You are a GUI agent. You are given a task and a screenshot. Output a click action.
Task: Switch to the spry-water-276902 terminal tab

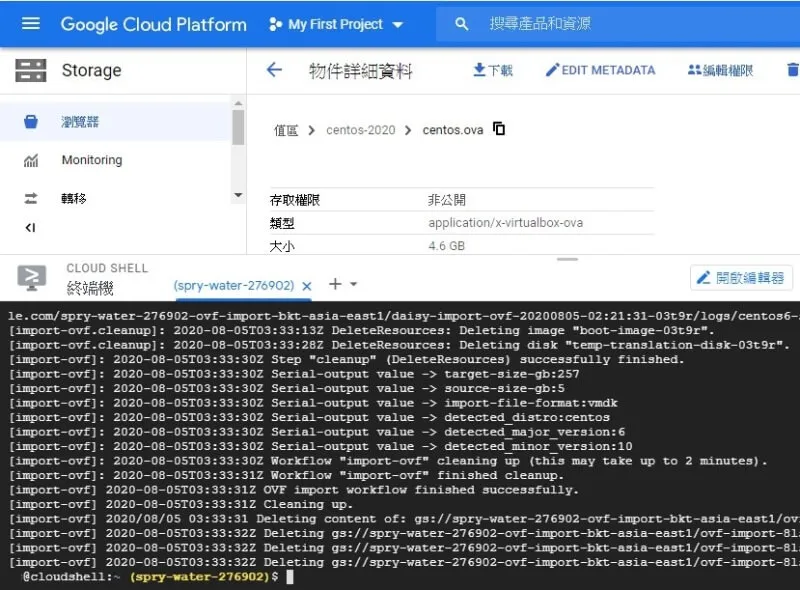(233, 285)
